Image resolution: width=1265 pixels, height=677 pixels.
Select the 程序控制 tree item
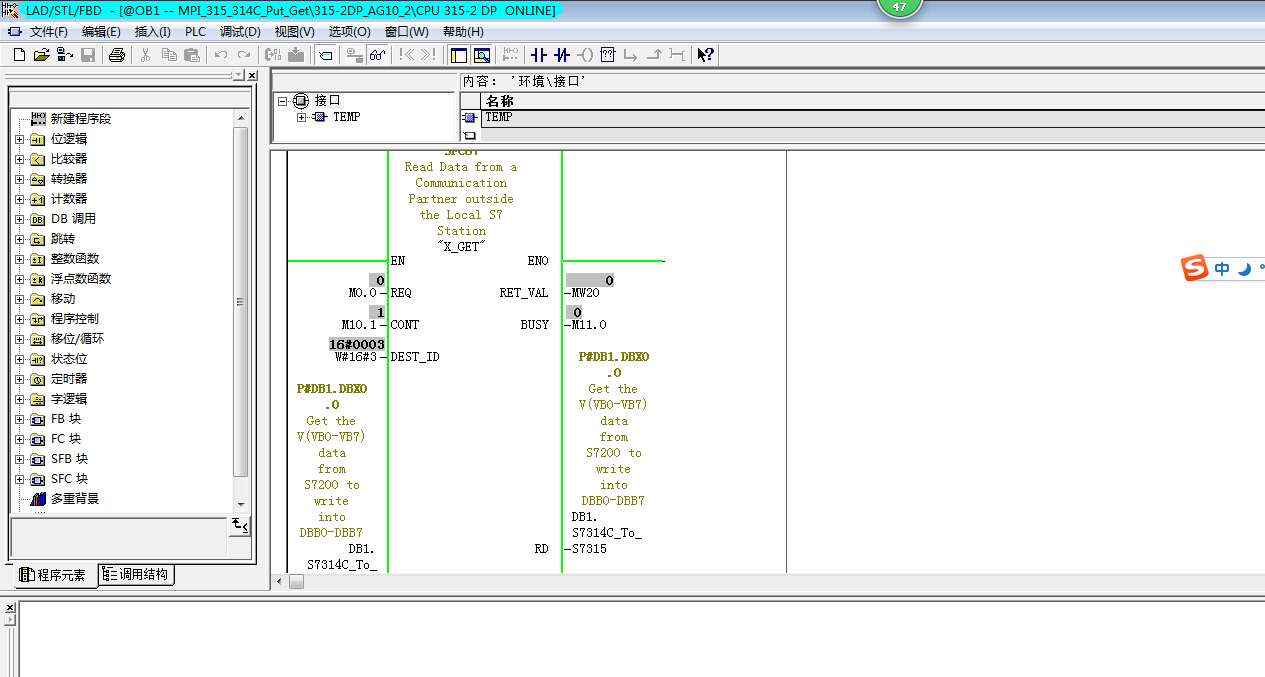pos(75,319)
